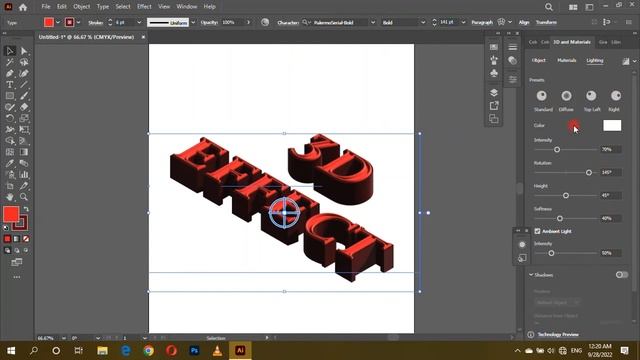Image resolution: width=640 pixels, height=360 pixels.
Task: Open the Window menu
Action: point(187,7)
